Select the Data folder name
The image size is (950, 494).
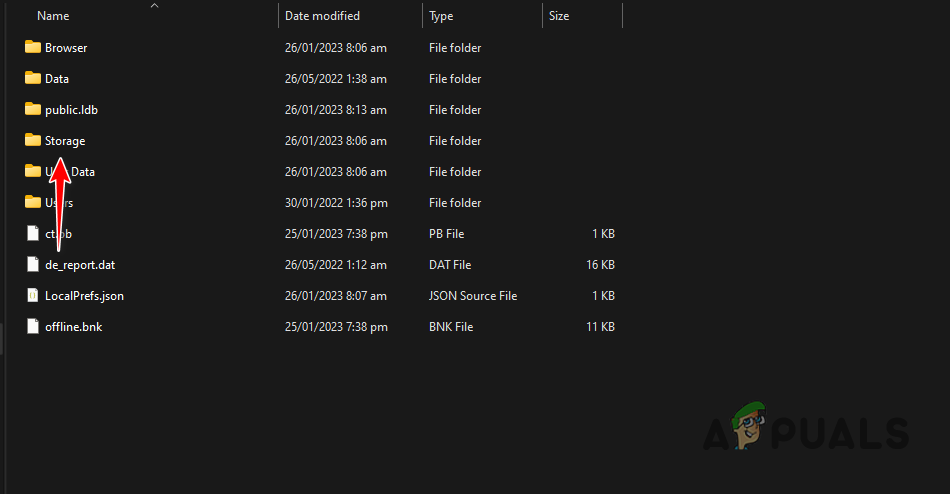pos(57,79)
